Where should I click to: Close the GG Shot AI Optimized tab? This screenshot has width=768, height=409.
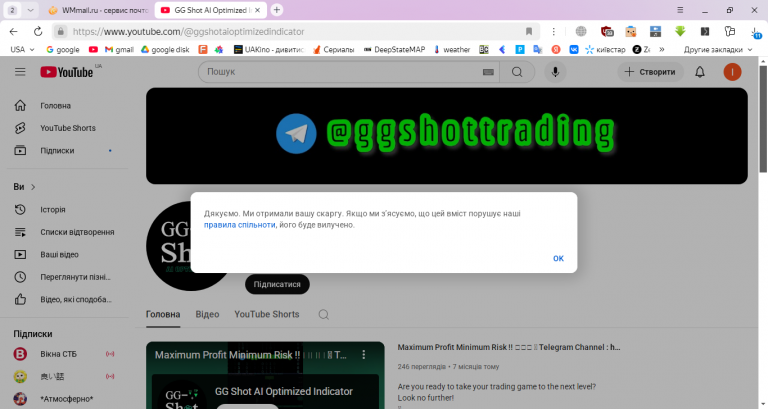[x=257, y=10]
